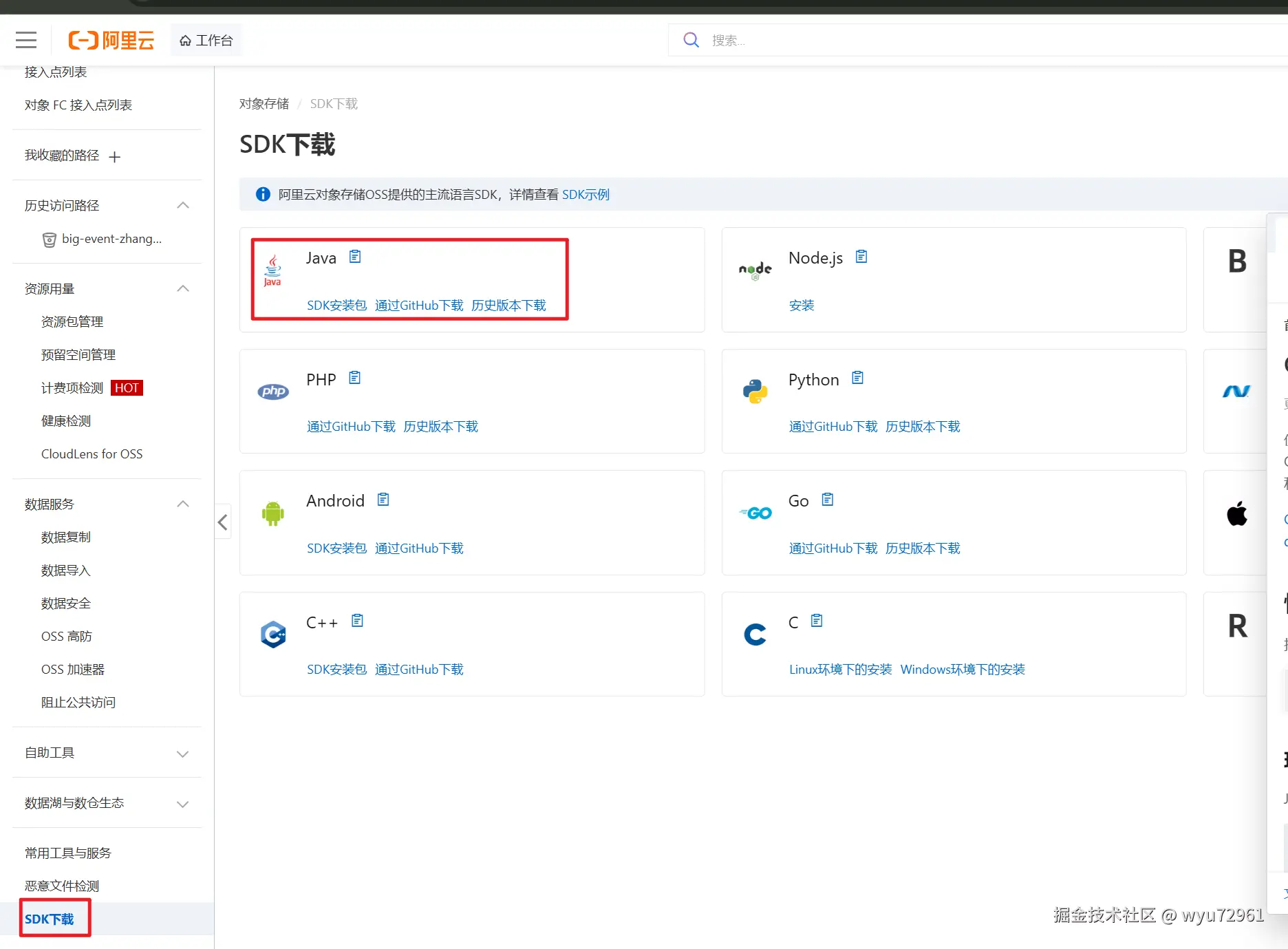The image size is (1288, 949).
Task: Click the Aliyun logo
Action: tap(111, 40)
